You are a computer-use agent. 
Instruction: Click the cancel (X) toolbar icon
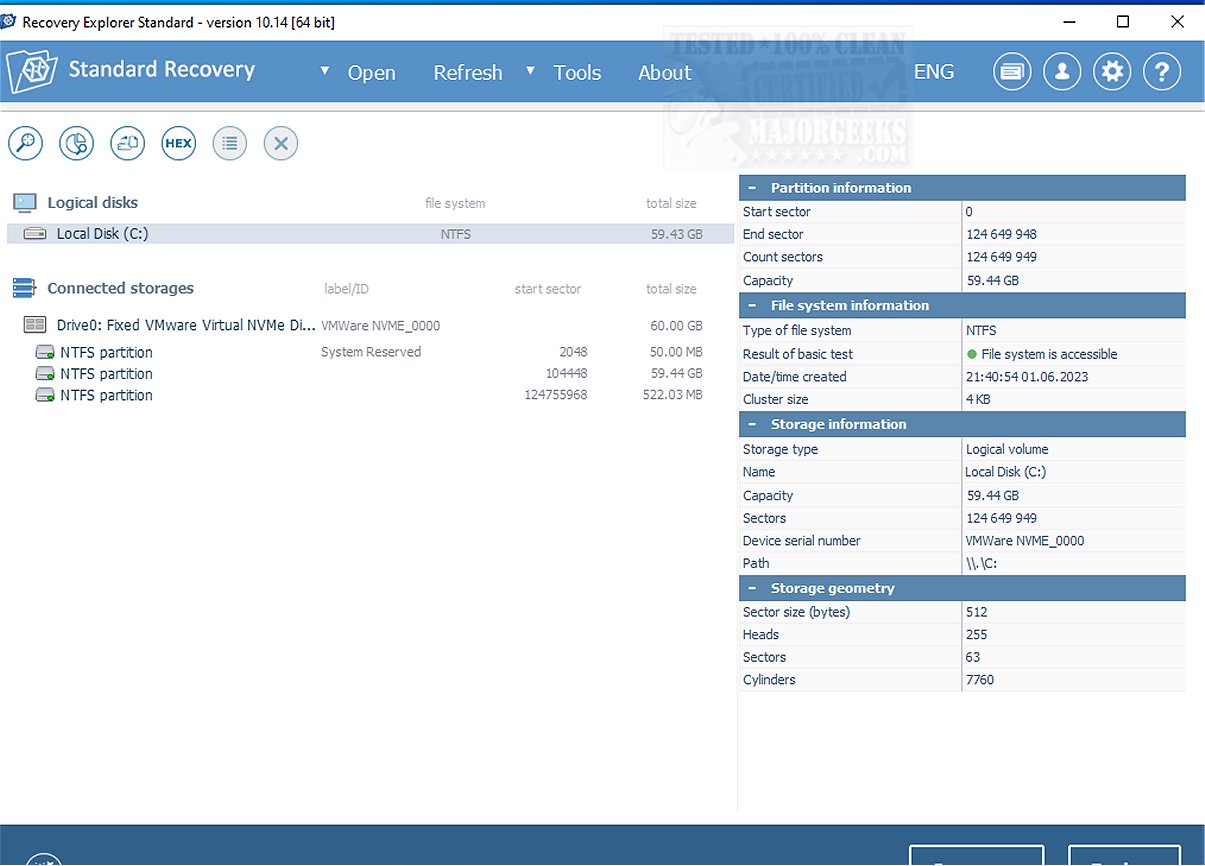[280, 143]
